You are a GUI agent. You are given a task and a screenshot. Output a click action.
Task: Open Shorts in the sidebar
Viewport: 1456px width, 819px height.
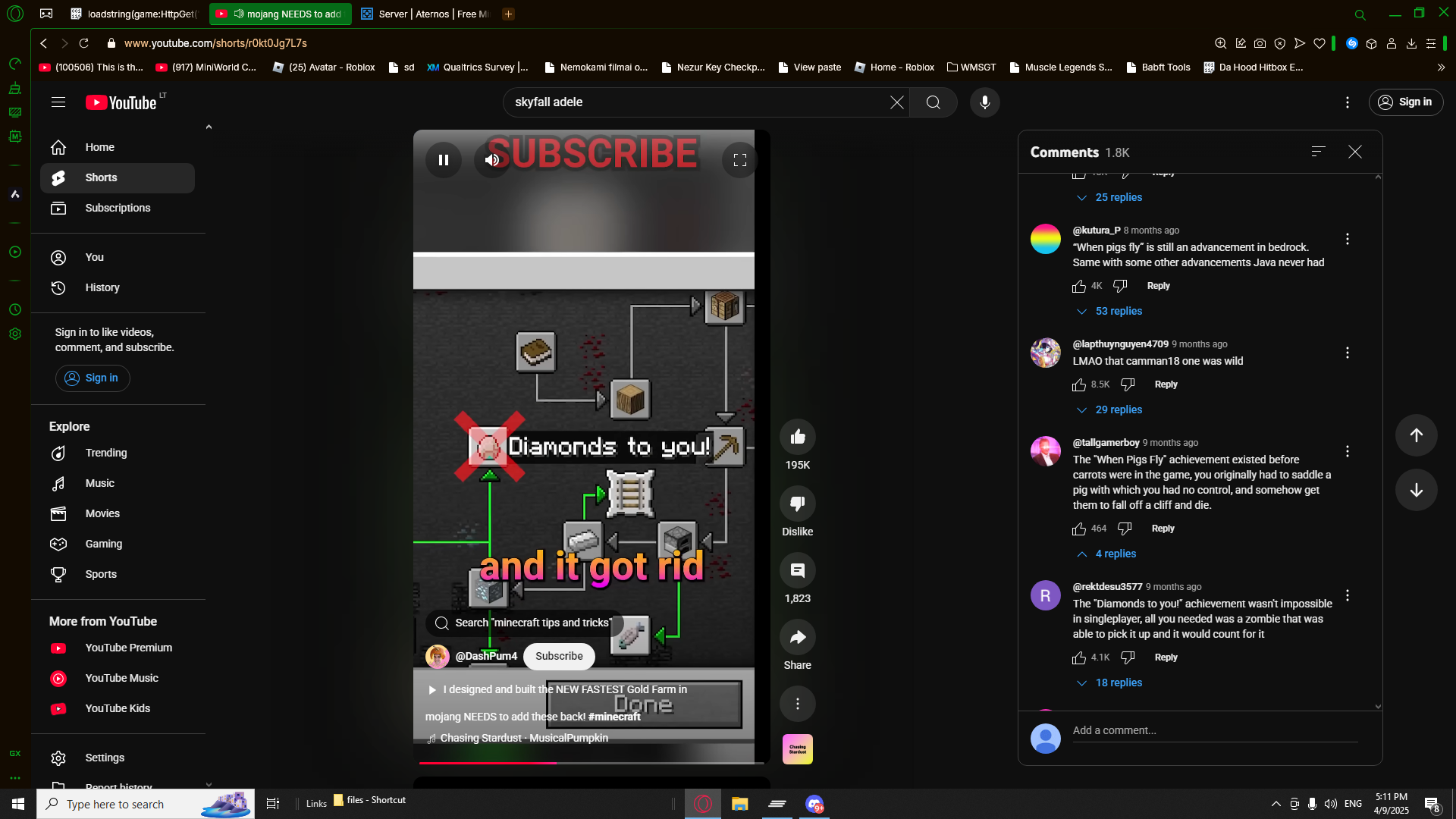click(118, 178)
